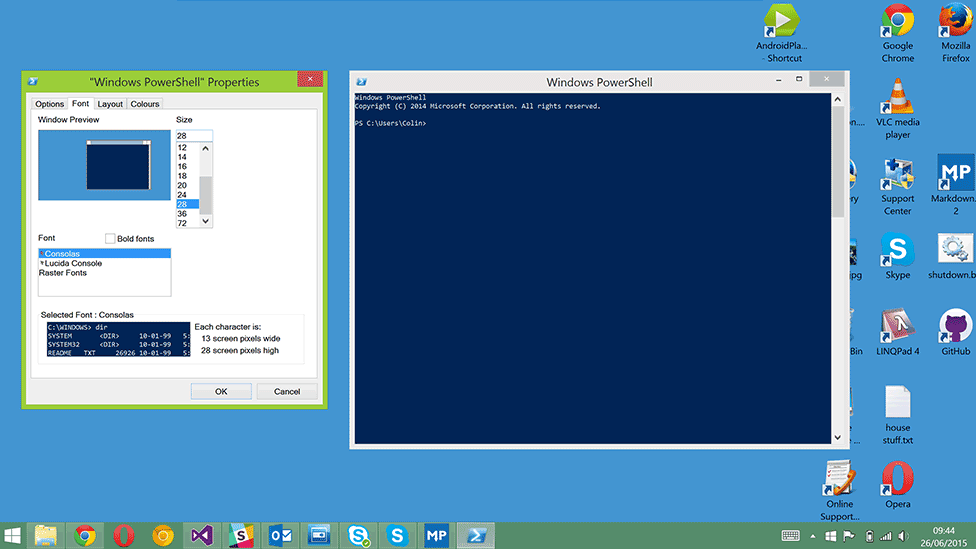Open the GitHub desktop icon
The width and height of the screenshot is (976, 549).
point(955,333)
